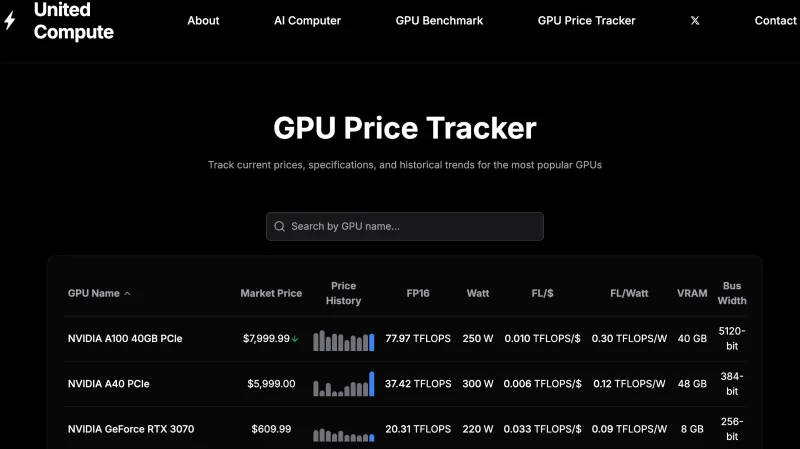Click the United Compute home link
The height and width of the screenshot is (449, 800).
click(x=73, y=21)
